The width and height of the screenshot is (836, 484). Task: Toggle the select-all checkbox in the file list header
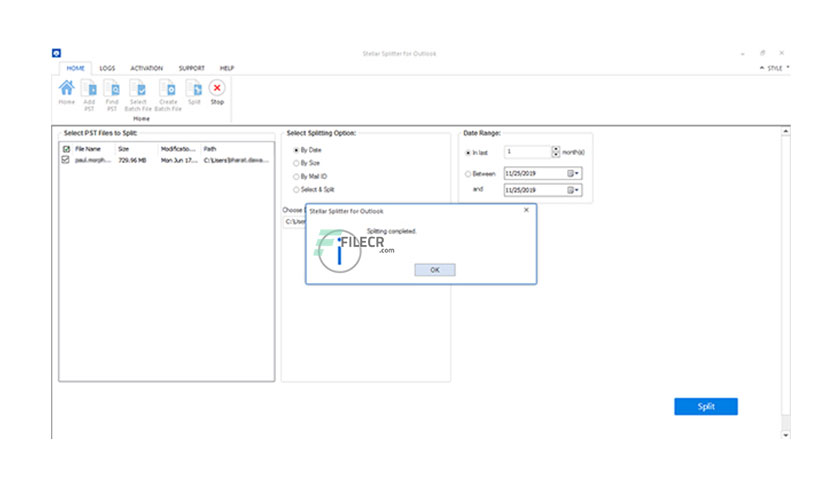(x=66, y=149)
